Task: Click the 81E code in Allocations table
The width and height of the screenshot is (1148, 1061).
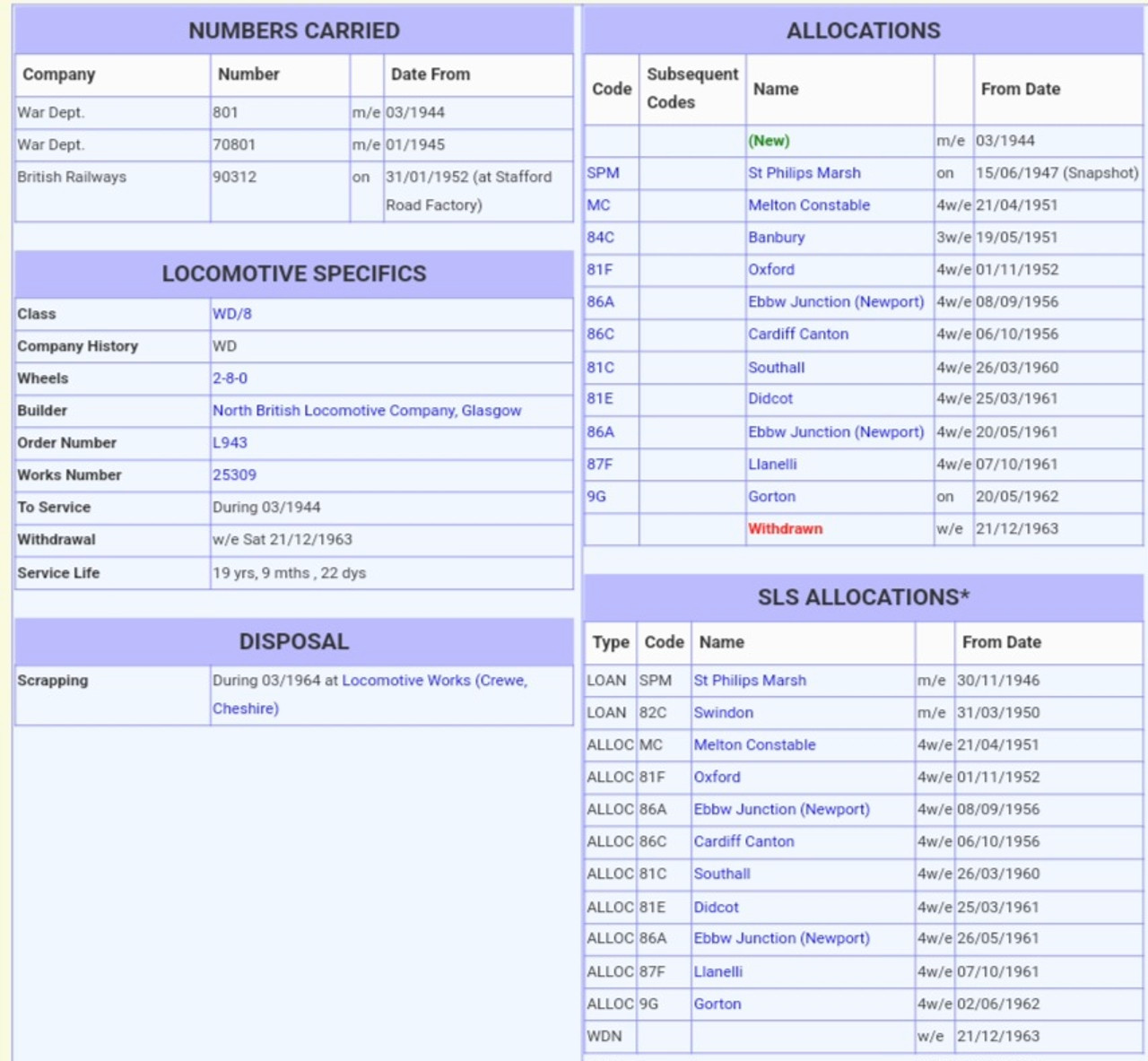Action: (x=600, y=399)
